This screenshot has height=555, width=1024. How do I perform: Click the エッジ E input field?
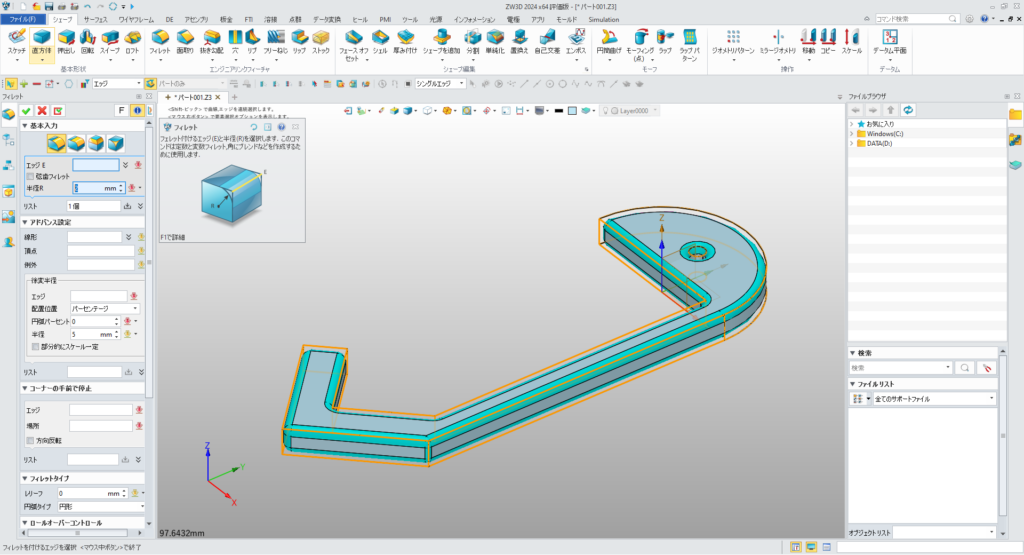coord(95,164)
